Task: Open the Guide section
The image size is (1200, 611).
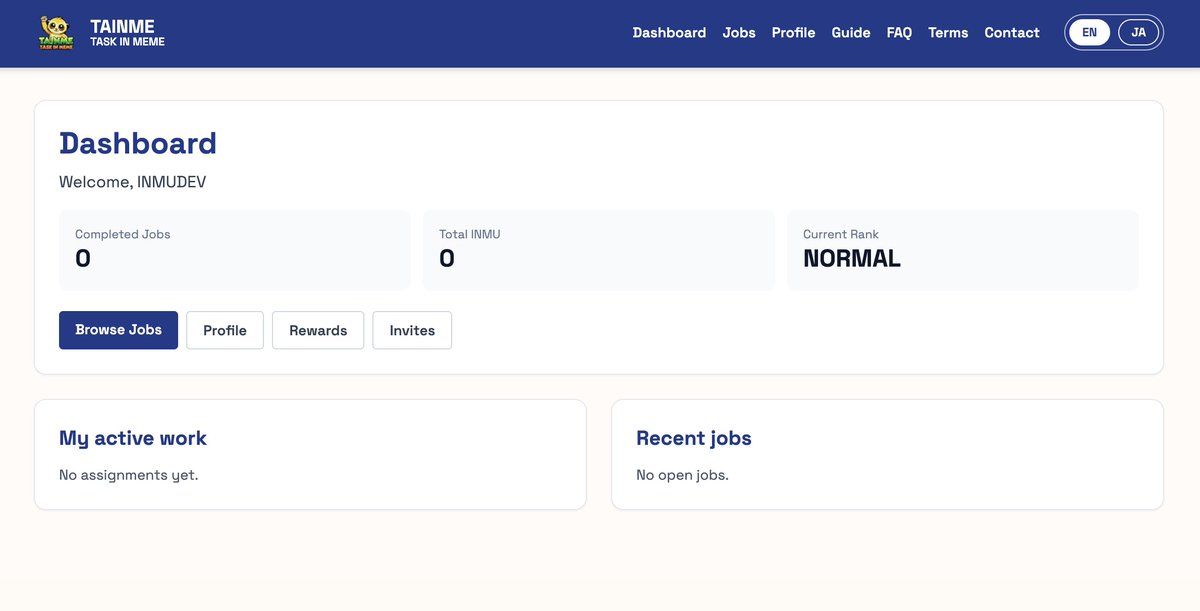Action: coord(851,32)
